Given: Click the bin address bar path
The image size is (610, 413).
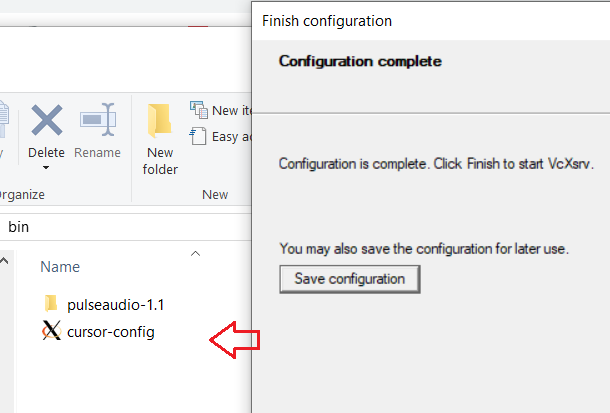Looking at the screenshot, I should [18, 227].
